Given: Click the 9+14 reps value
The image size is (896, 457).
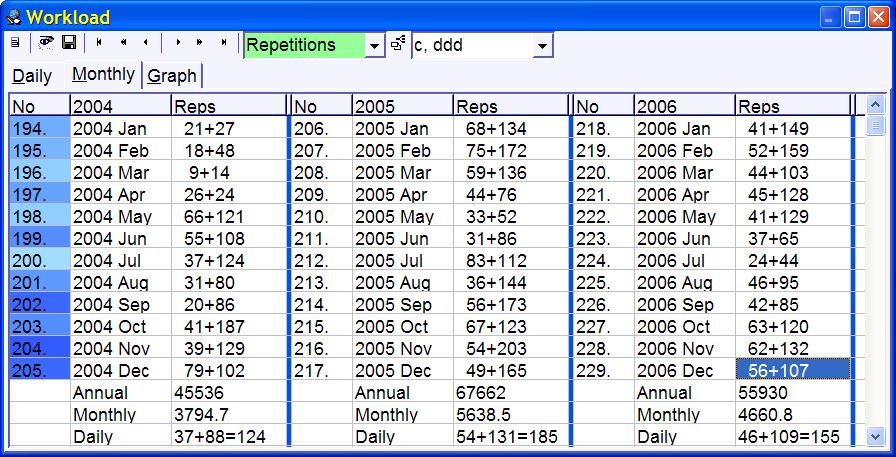Looking at the screenshot, I should [229, 173].
